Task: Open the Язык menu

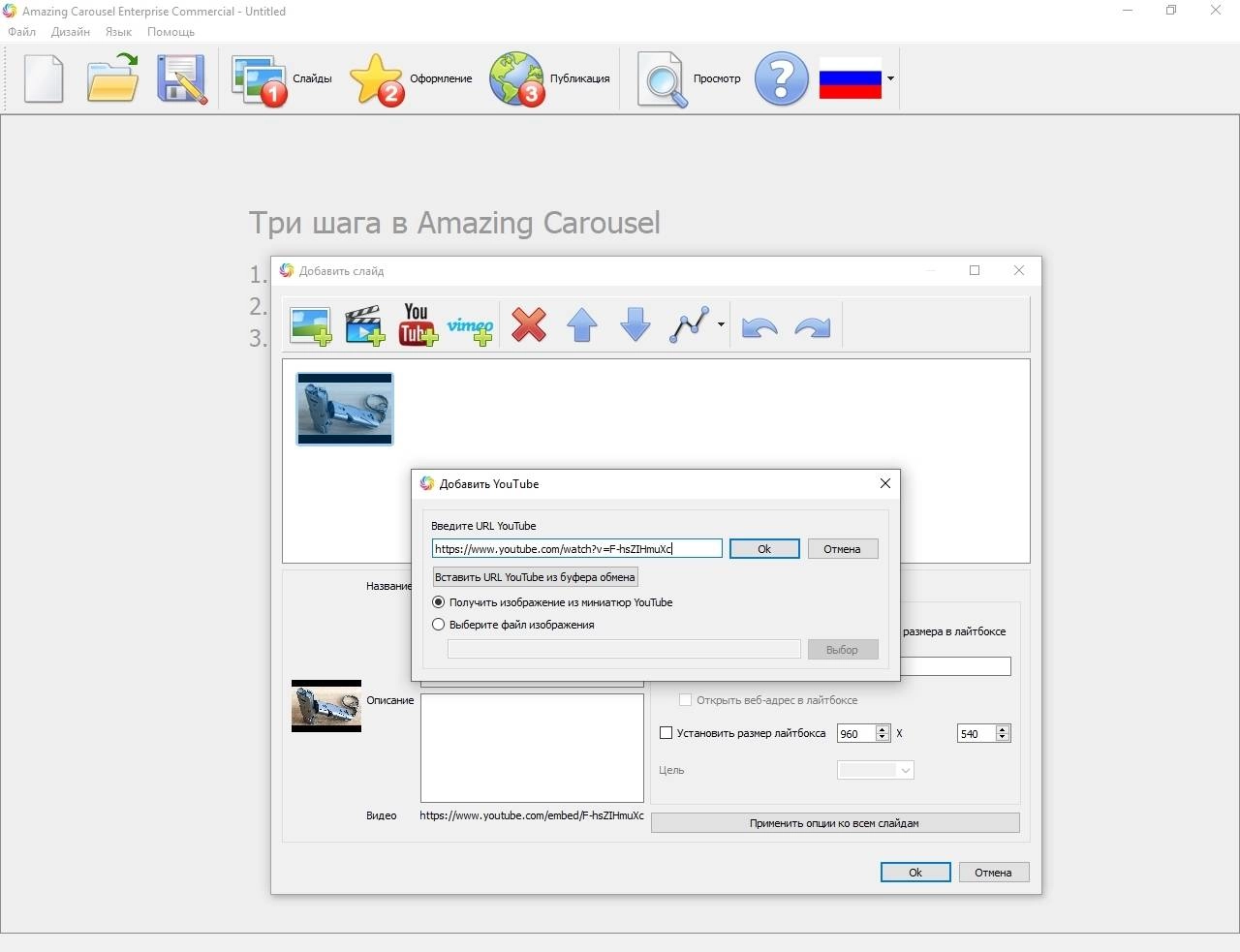Action: point(118,32)
